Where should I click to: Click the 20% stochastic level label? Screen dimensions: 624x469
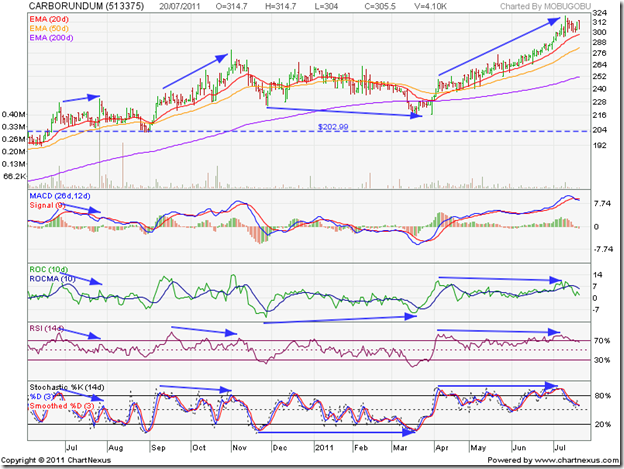(603, 424)
